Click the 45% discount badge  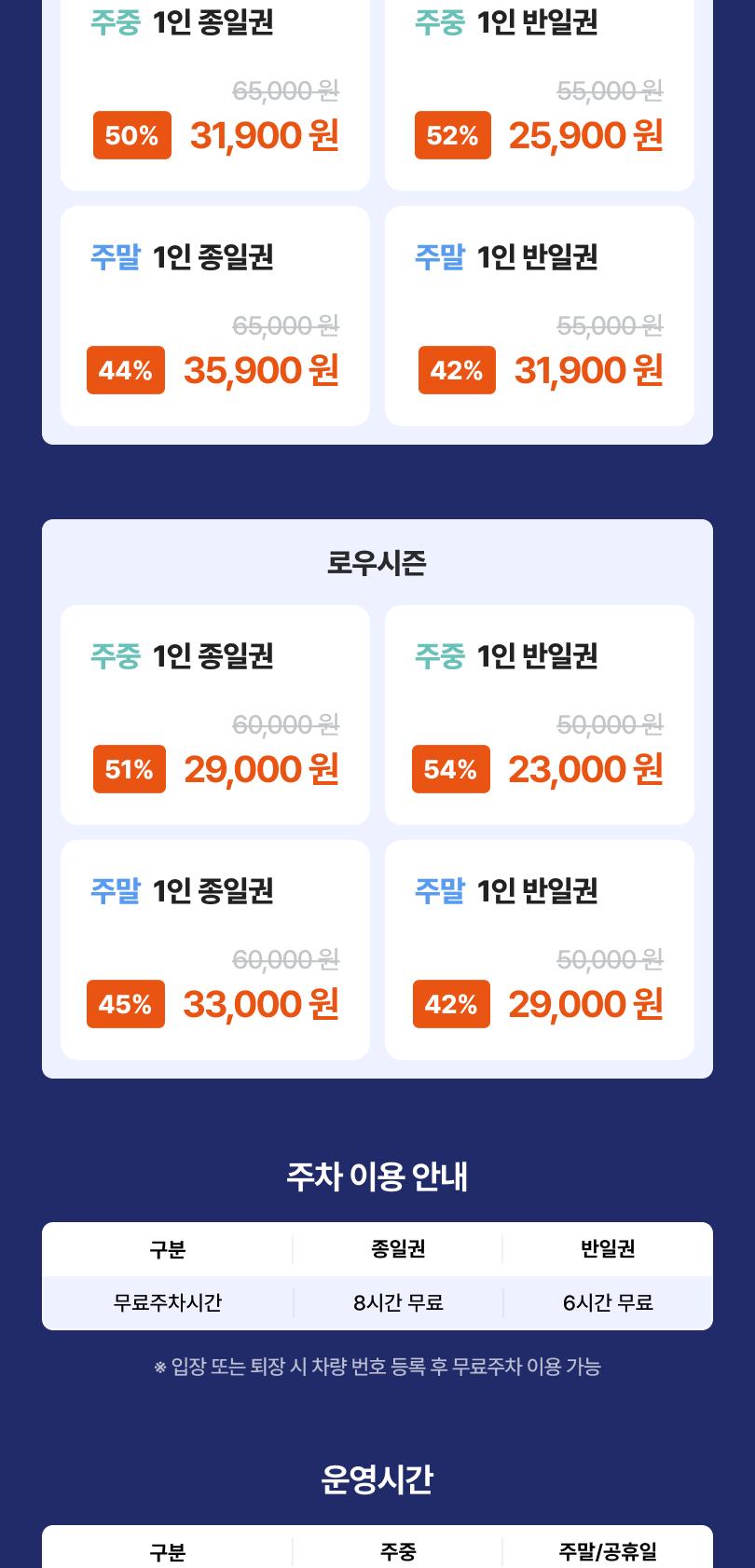pyautogui.click(x=126, y=1004)
